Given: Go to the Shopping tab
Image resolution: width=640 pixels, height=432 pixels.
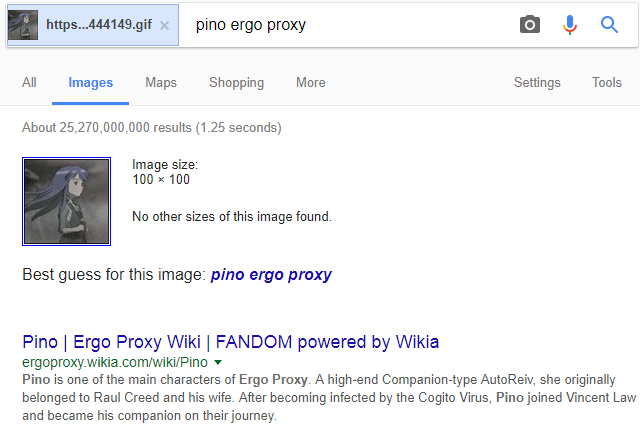Looking at the screenshot, I should [x=237, y=83].
